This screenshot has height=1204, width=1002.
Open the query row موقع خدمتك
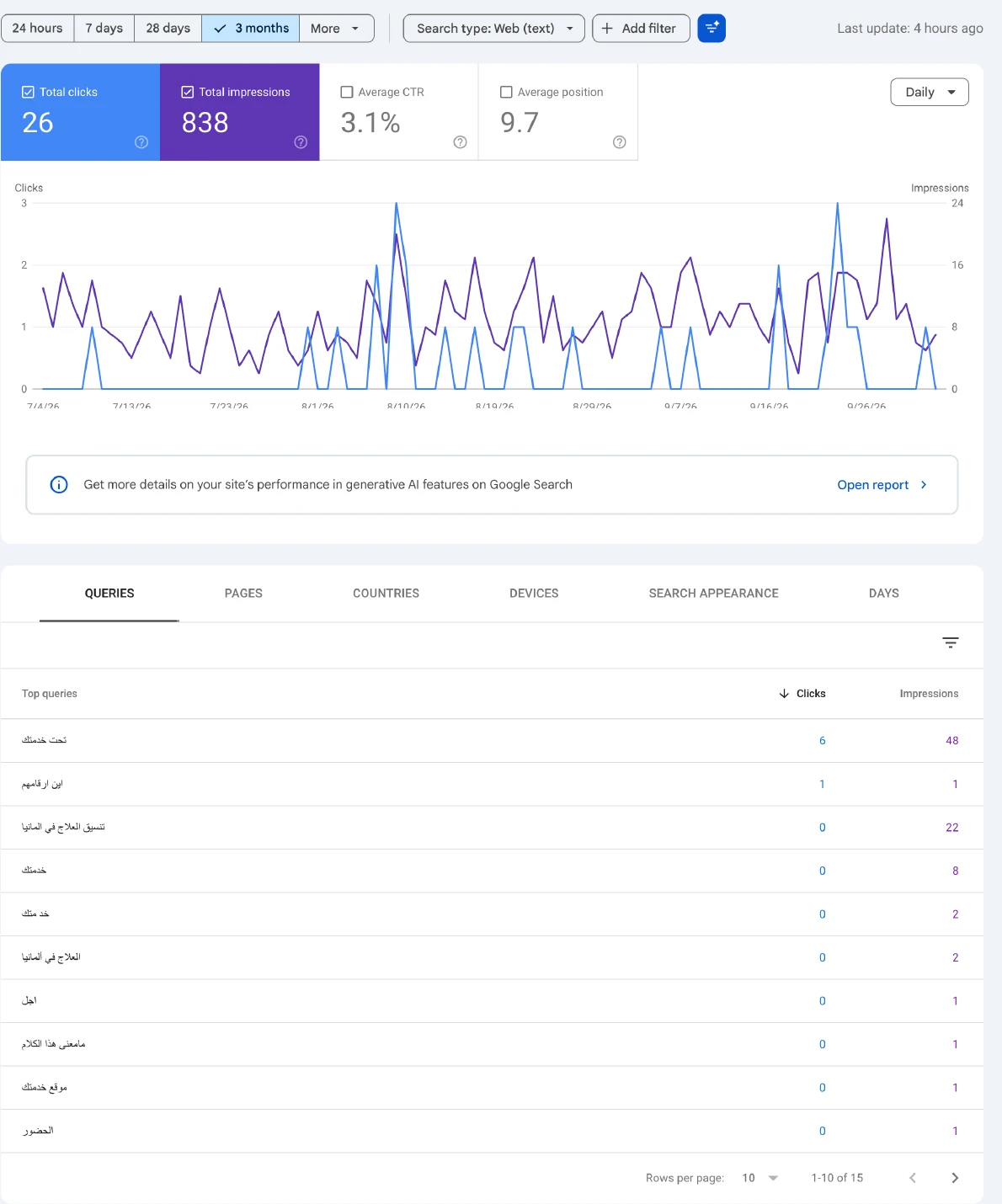[x=492, y=1088]
